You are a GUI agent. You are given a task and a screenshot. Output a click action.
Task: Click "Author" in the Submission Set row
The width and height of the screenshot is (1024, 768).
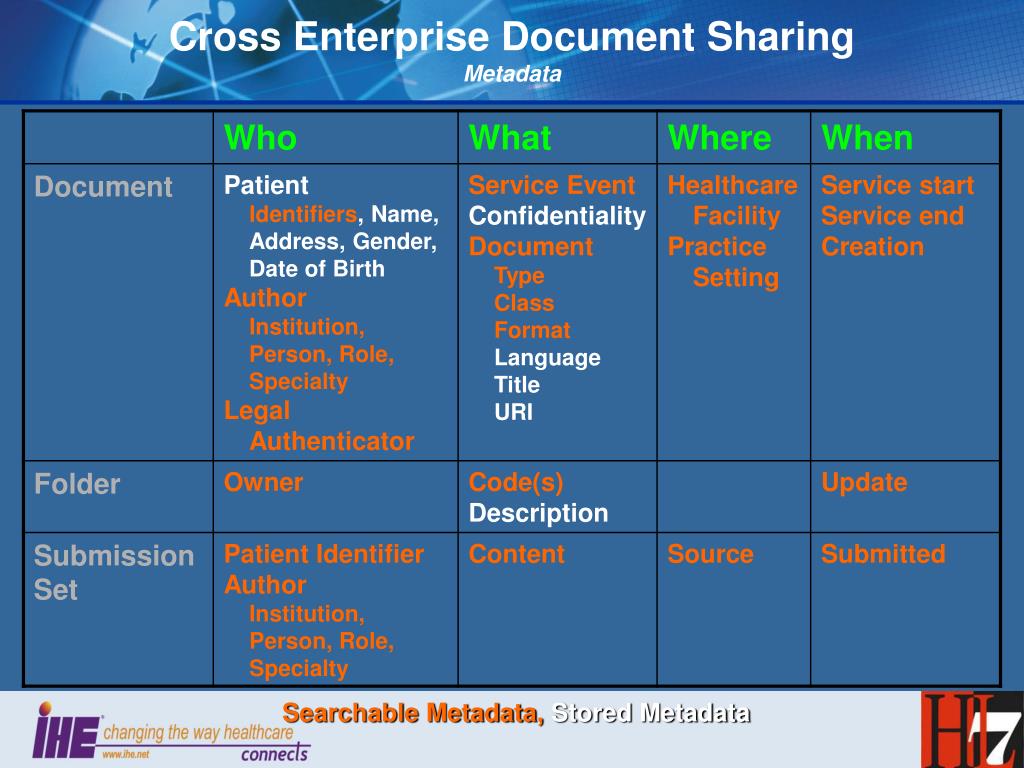265,585
